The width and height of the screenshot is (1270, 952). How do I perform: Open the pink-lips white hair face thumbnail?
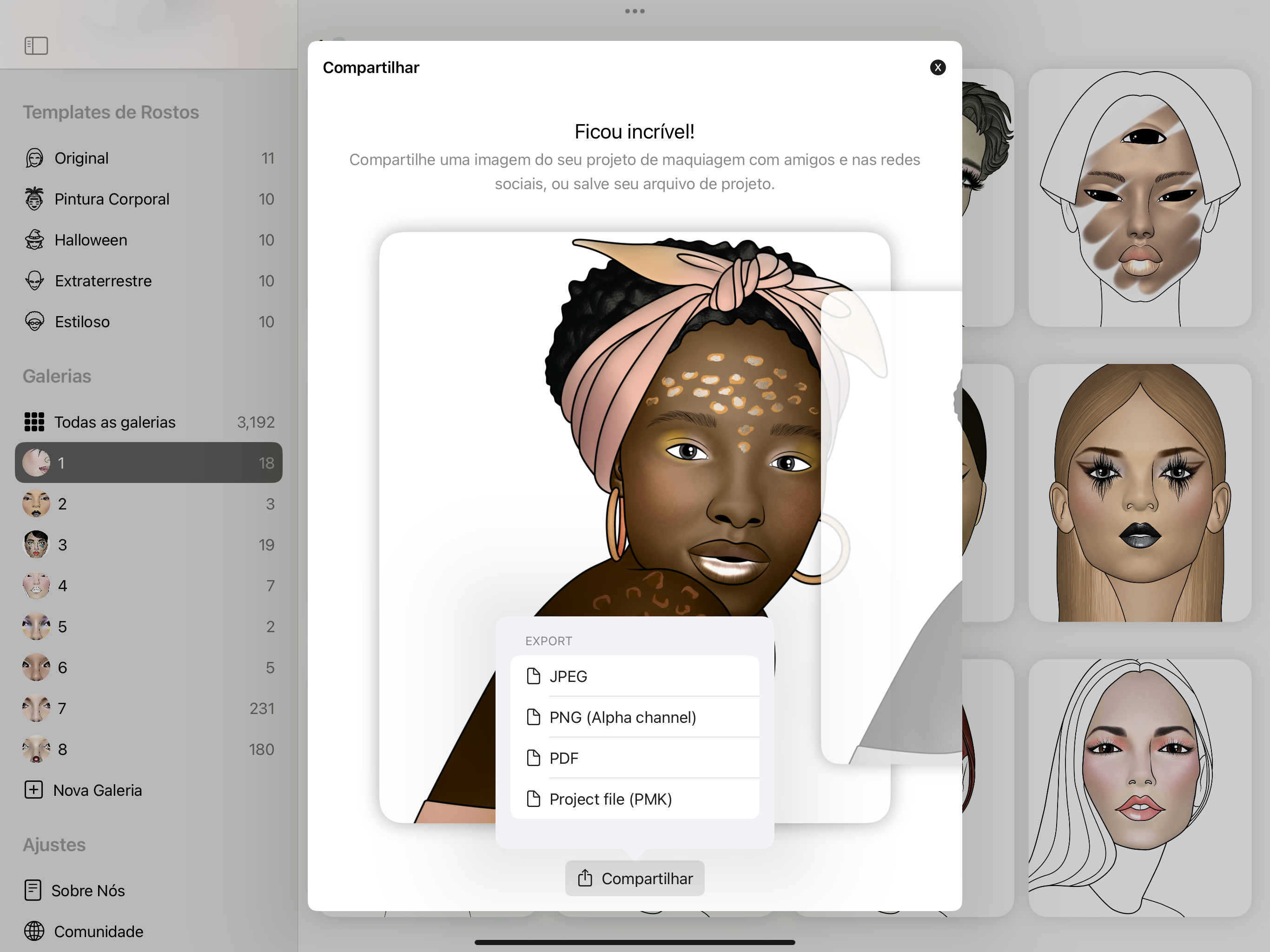1140,788
